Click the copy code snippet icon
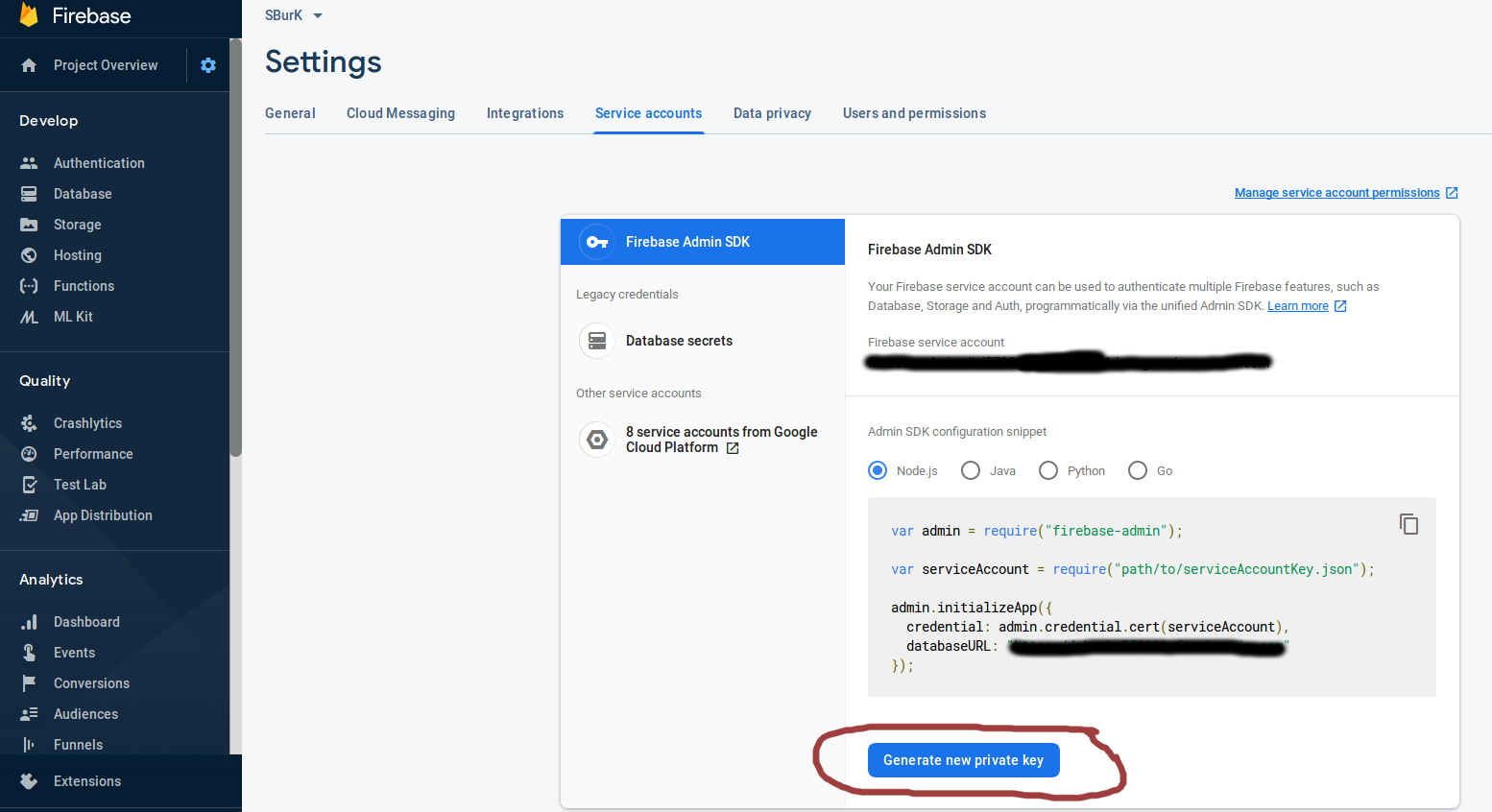1492x812 pixels. tap(1408, 524)
